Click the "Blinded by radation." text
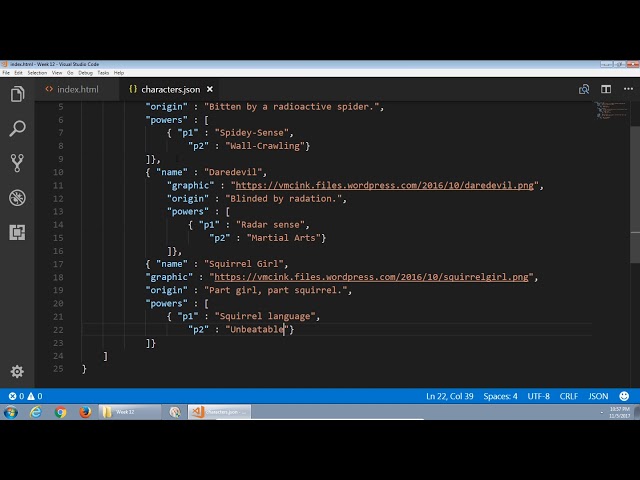 (x=283, y=198)
